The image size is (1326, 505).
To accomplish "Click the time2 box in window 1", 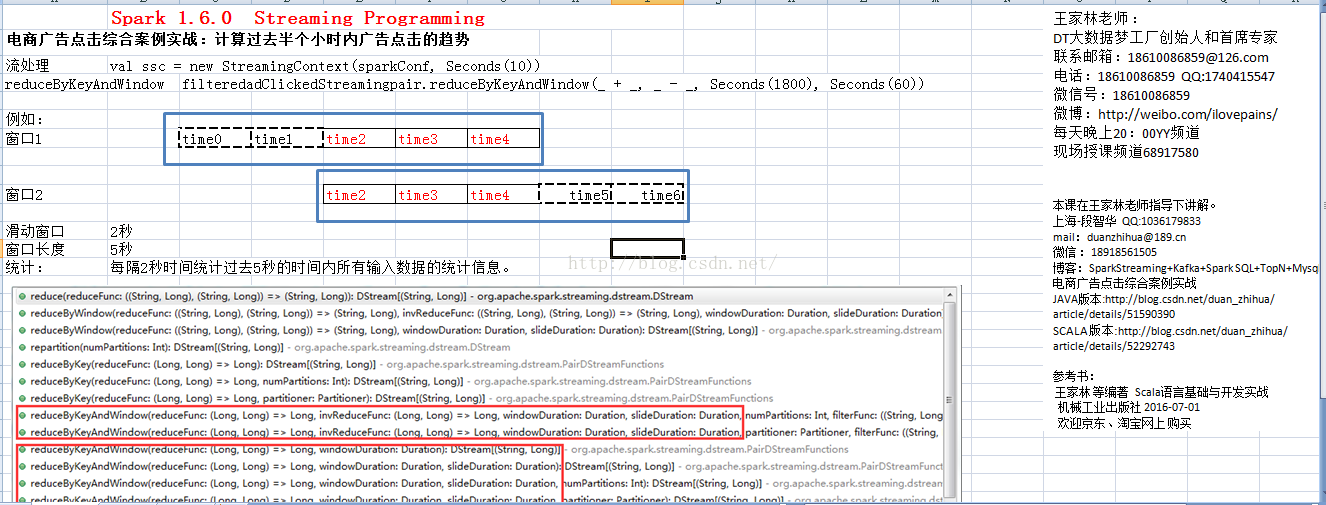I will tap(359, 139).
